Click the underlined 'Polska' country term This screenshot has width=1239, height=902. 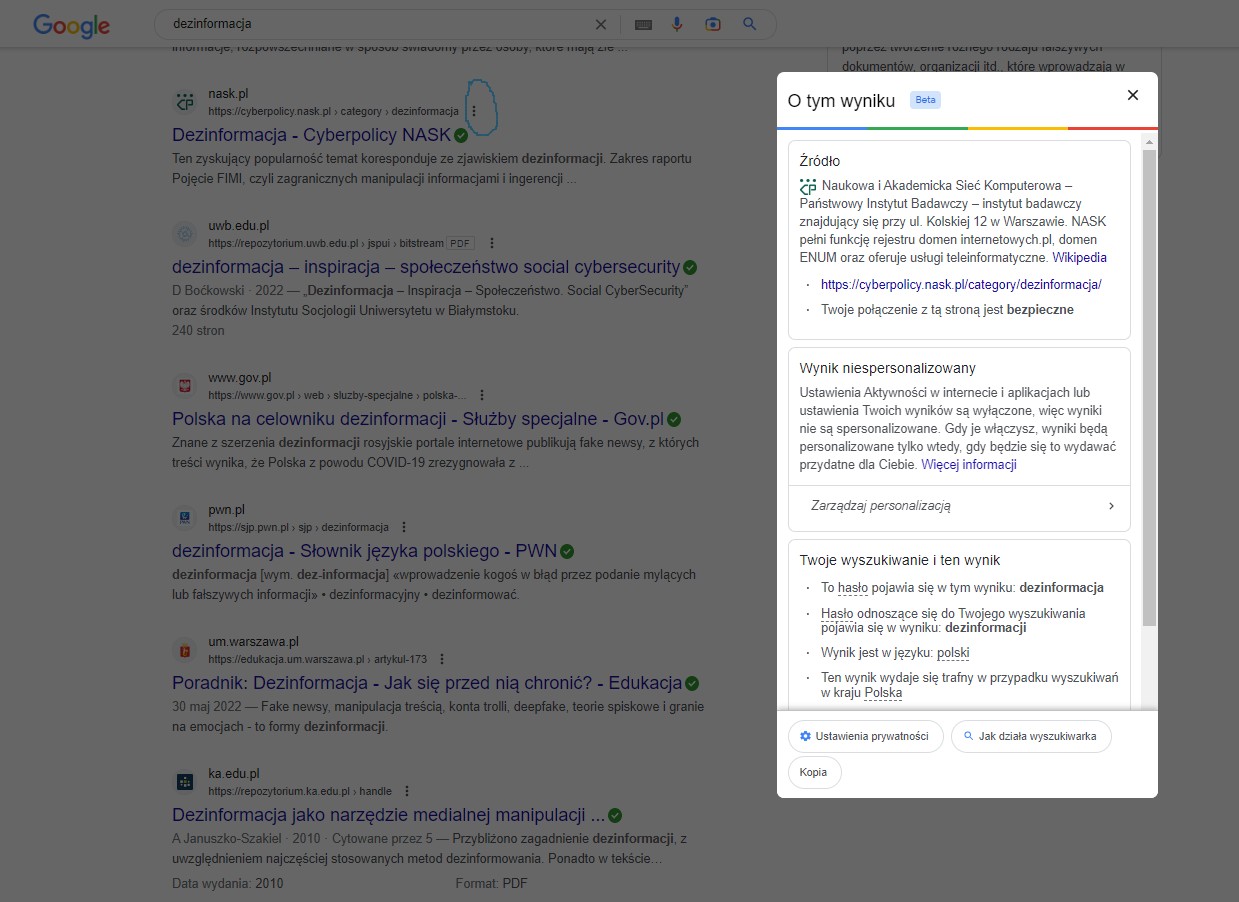click(x=883, y=693)
